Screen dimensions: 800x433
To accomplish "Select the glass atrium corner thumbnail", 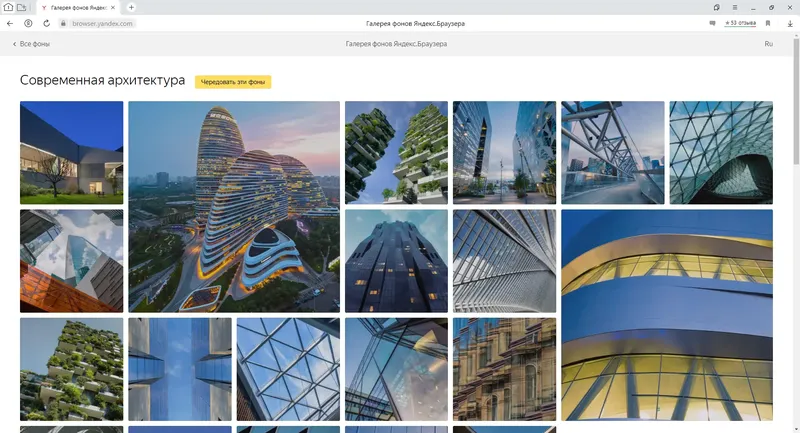I will pos(396,369).
